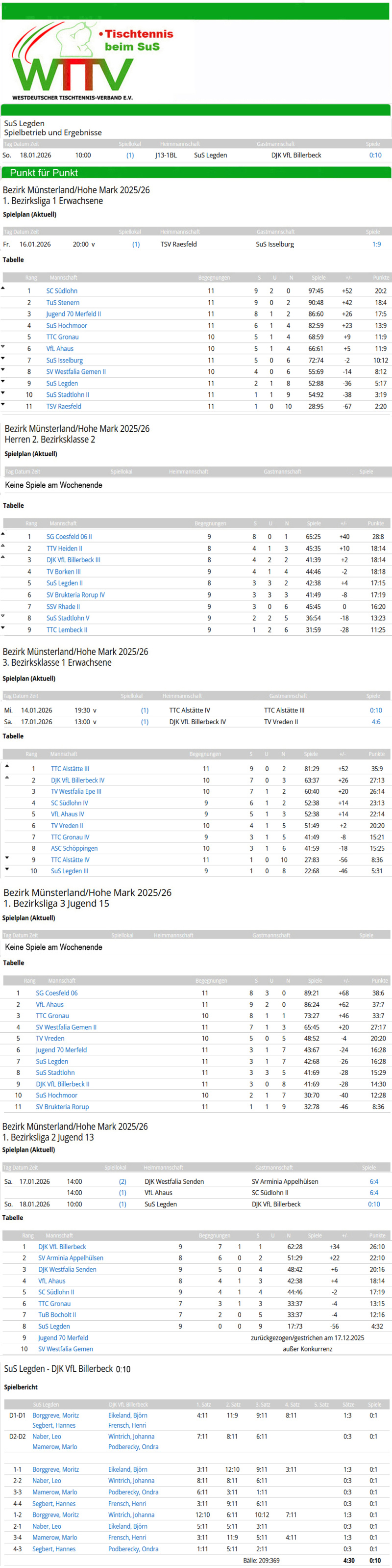Open the 1:9 result for TSV Raesfeld match
Viewport: 392px width, 1568px height.
tap(376, 244)
